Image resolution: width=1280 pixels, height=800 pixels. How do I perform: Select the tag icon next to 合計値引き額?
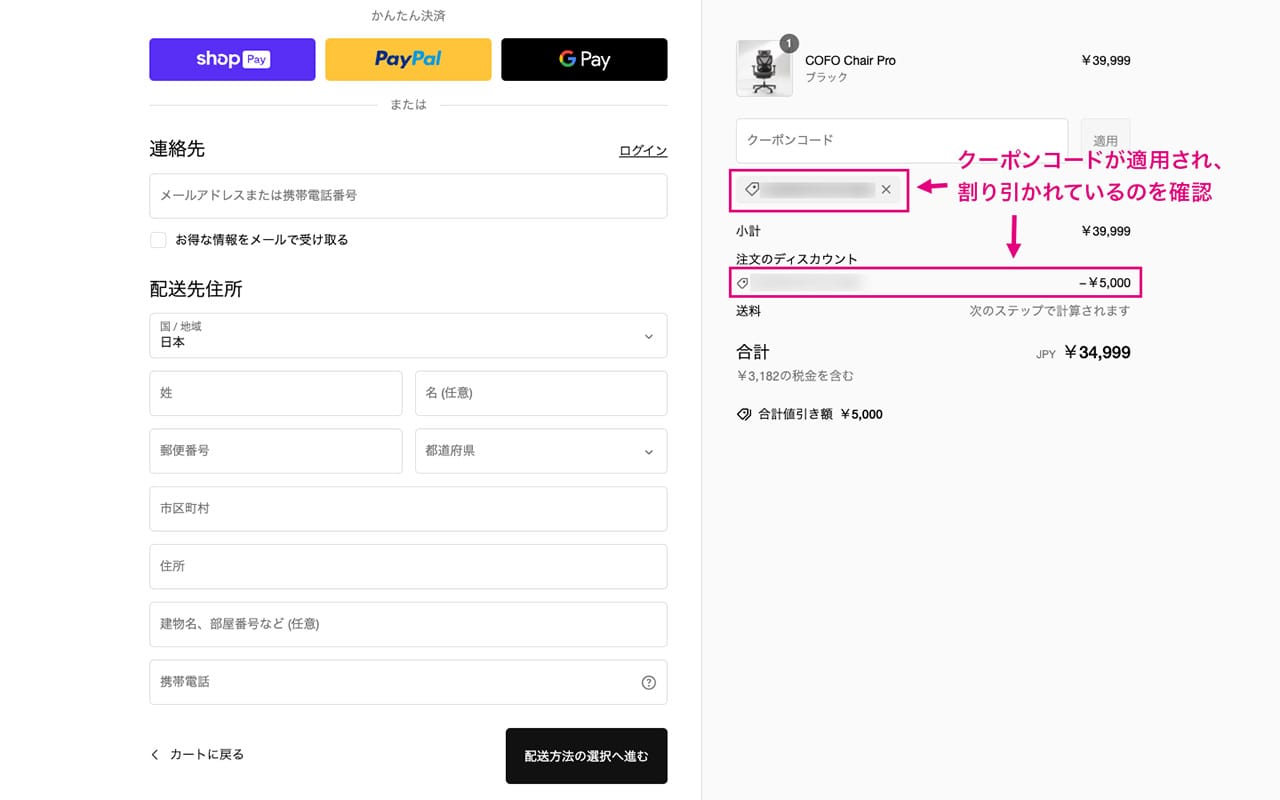click(742, 413)
